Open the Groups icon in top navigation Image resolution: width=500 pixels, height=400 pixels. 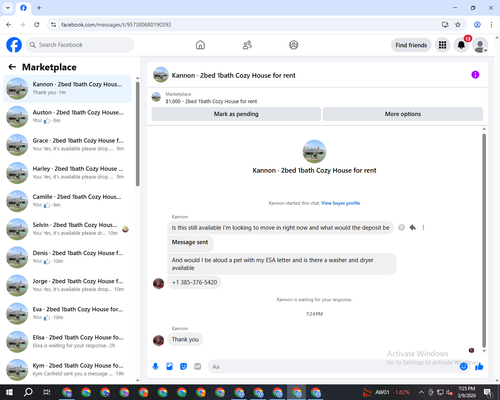[x=294, y=45]
